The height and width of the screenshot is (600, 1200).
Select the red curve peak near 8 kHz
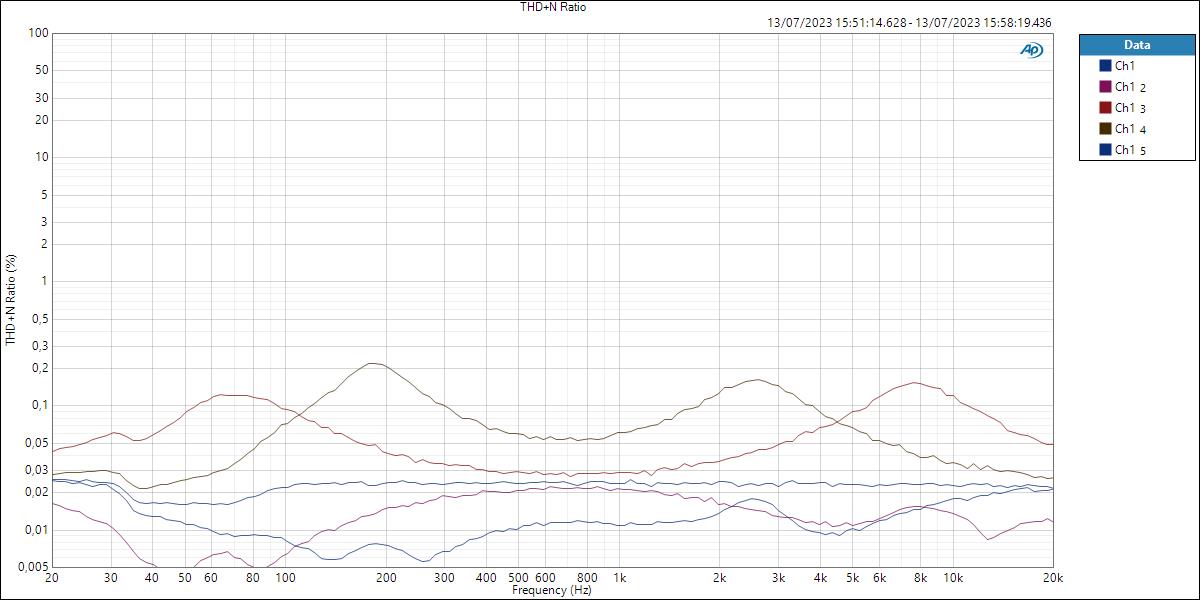[913, 382]
